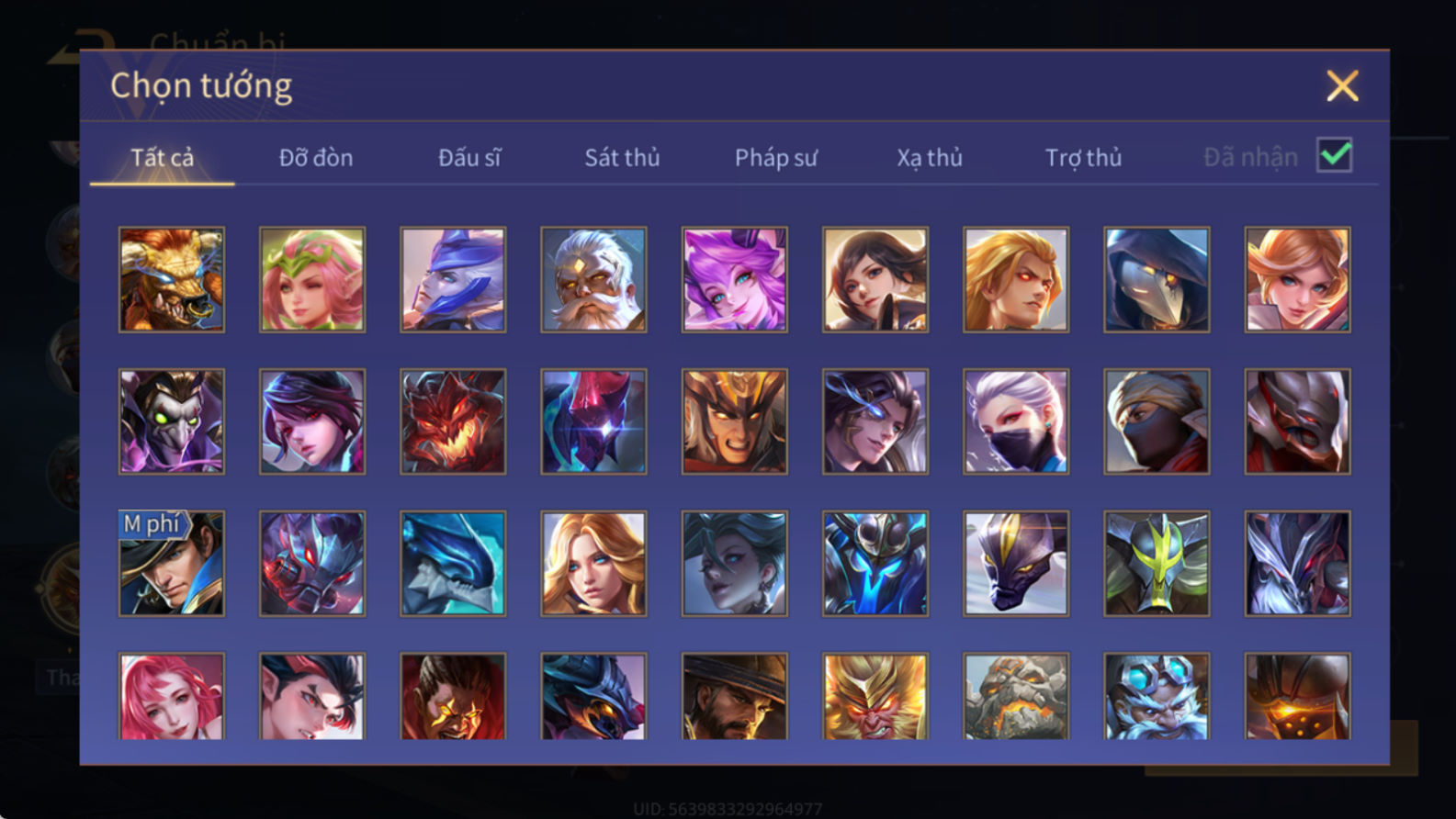Image resolution: width=1456 pixels, height=819 pixels.
Task: Select the rock golem hero portrait
Action: tap(1016, 696)
